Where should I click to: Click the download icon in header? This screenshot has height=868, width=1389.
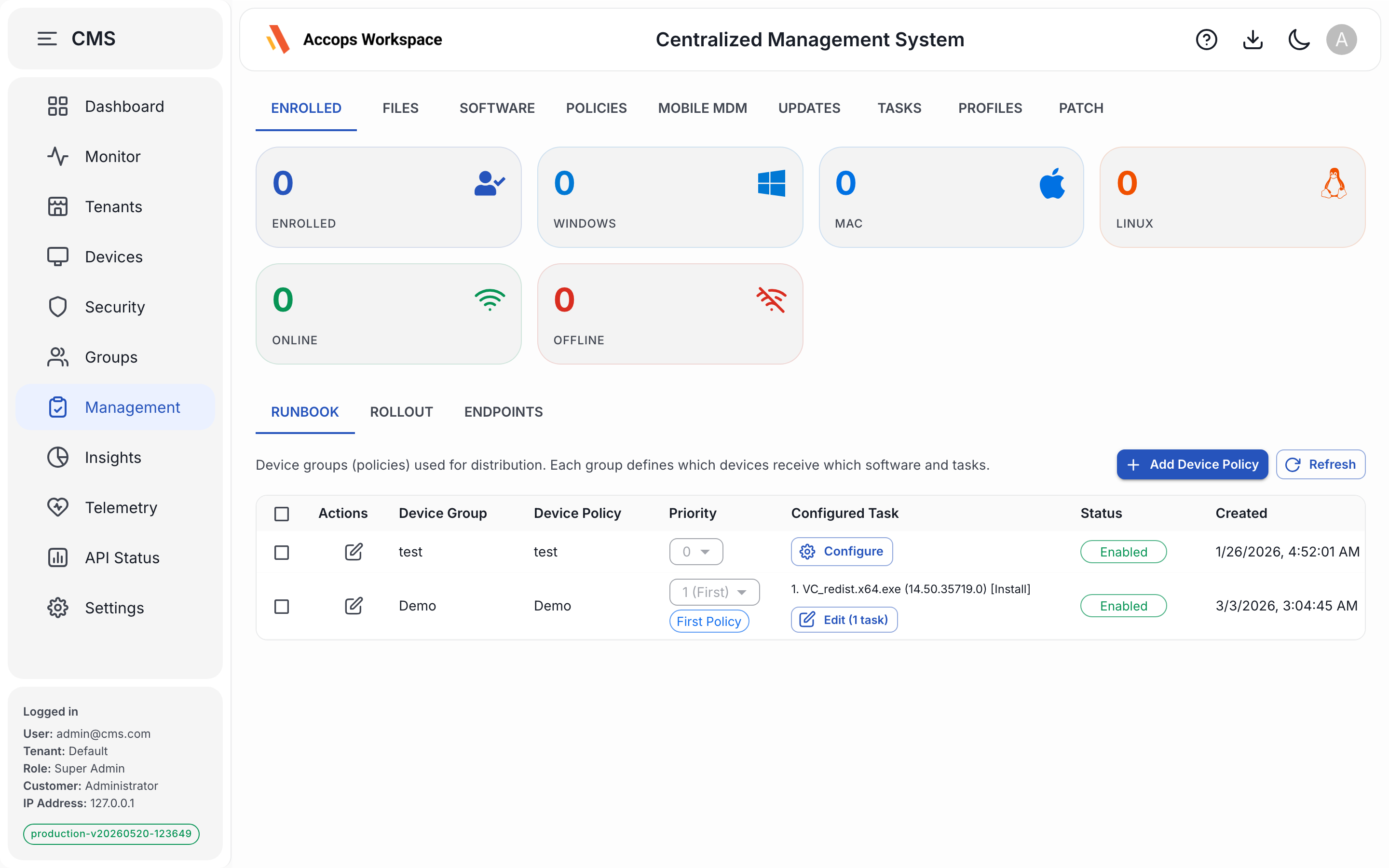tap(1253, 40)
